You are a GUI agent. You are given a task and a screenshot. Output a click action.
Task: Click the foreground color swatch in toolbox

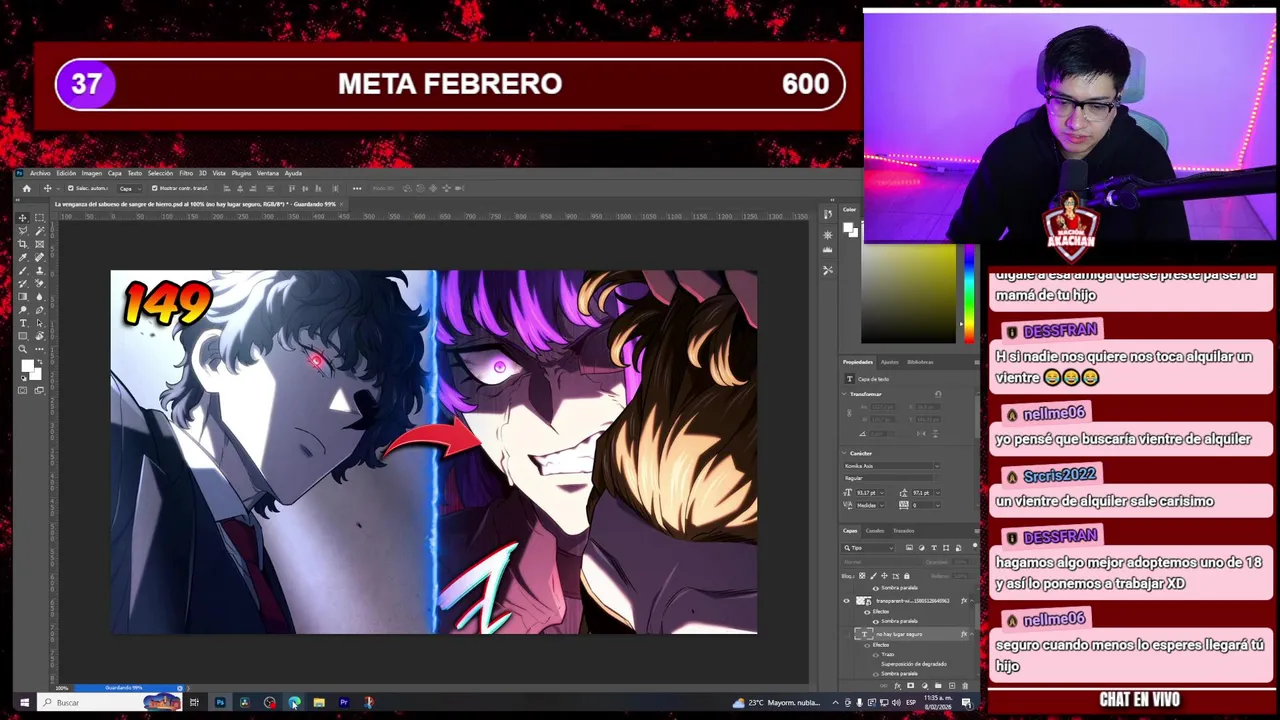click(x=27, y=365)
